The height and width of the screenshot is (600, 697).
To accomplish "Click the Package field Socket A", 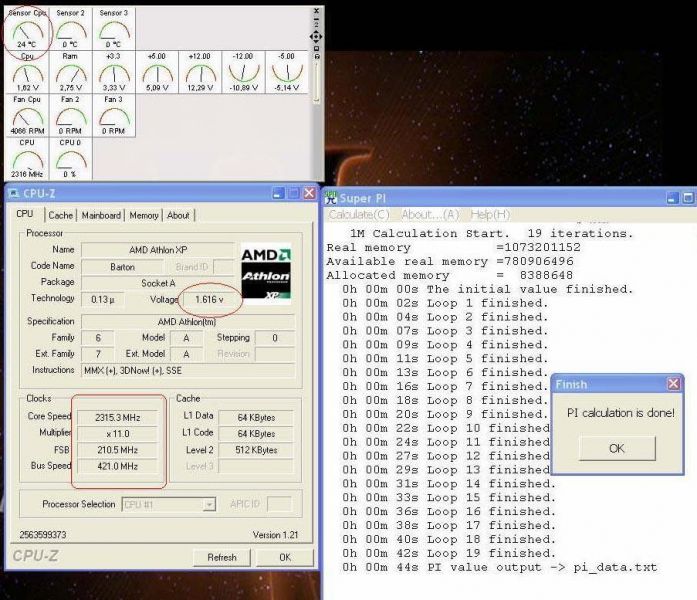I will (158, 283).
